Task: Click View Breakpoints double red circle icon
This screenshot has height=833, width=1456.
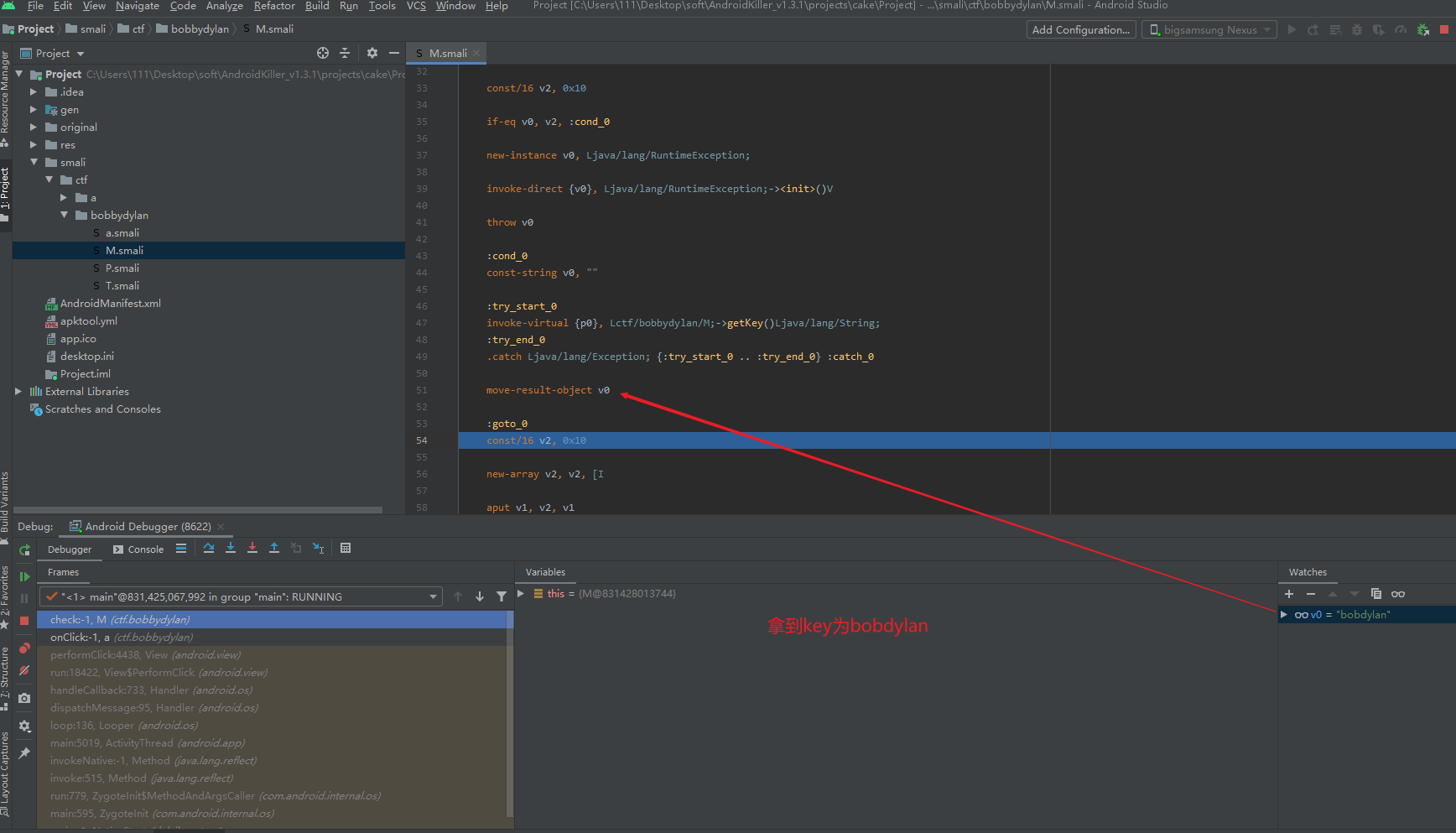Action: pos(24,648)
